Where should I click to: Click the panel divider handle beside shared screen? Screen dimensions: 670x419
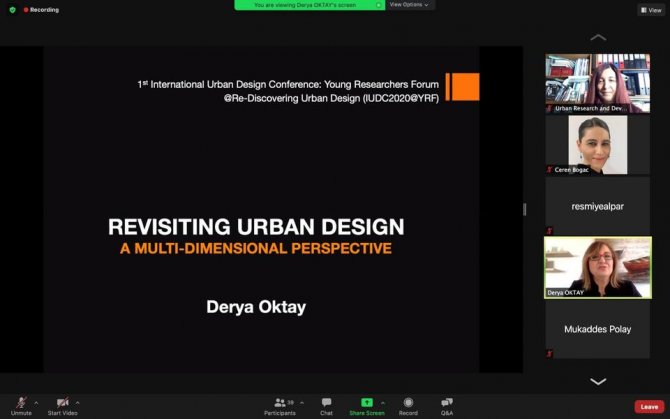click(x=525, y=209)
